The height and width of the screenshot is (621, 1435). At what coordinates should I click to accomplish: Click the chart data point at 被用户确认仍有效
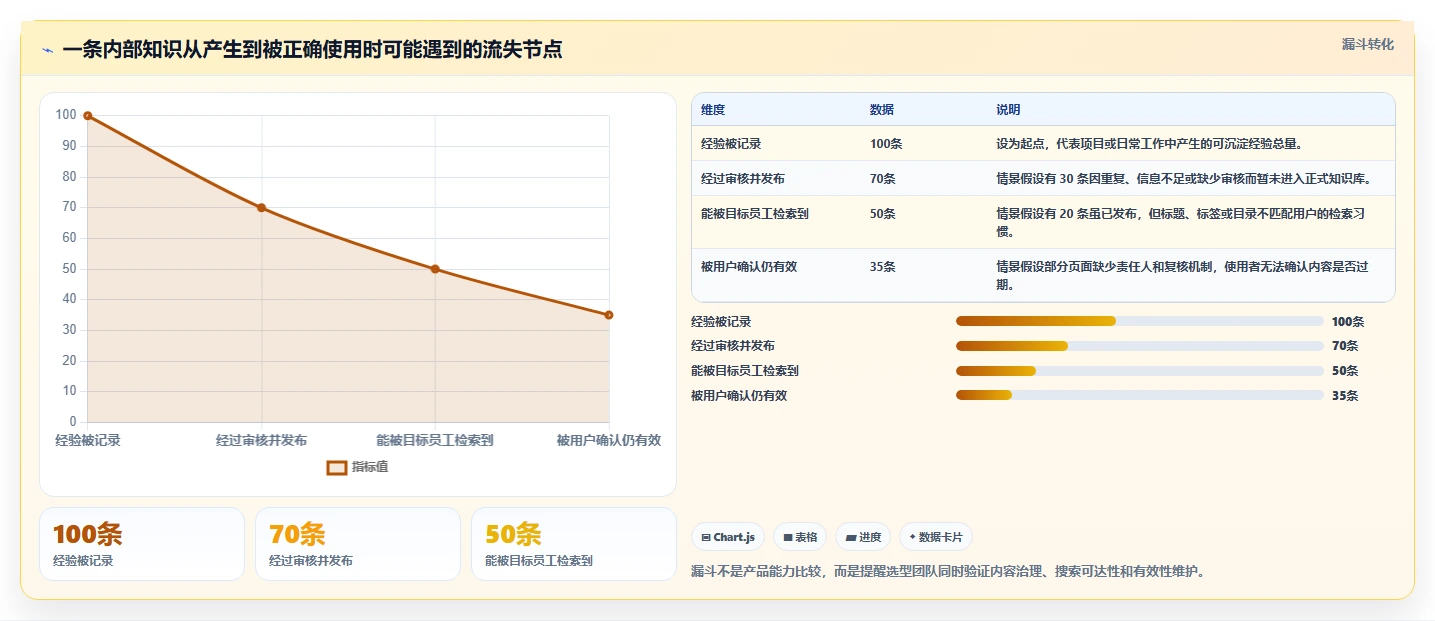pos(609,315)
